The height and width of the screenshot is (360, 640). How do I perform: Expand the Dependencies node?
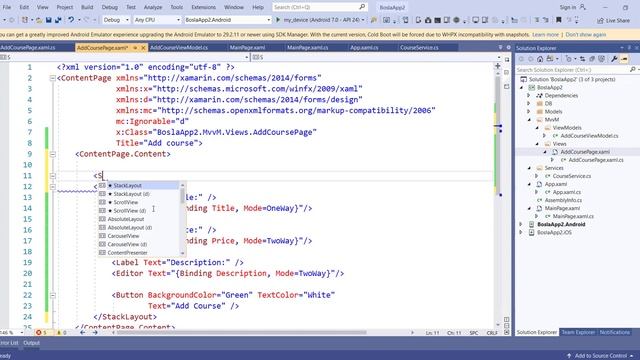point(529,96)
